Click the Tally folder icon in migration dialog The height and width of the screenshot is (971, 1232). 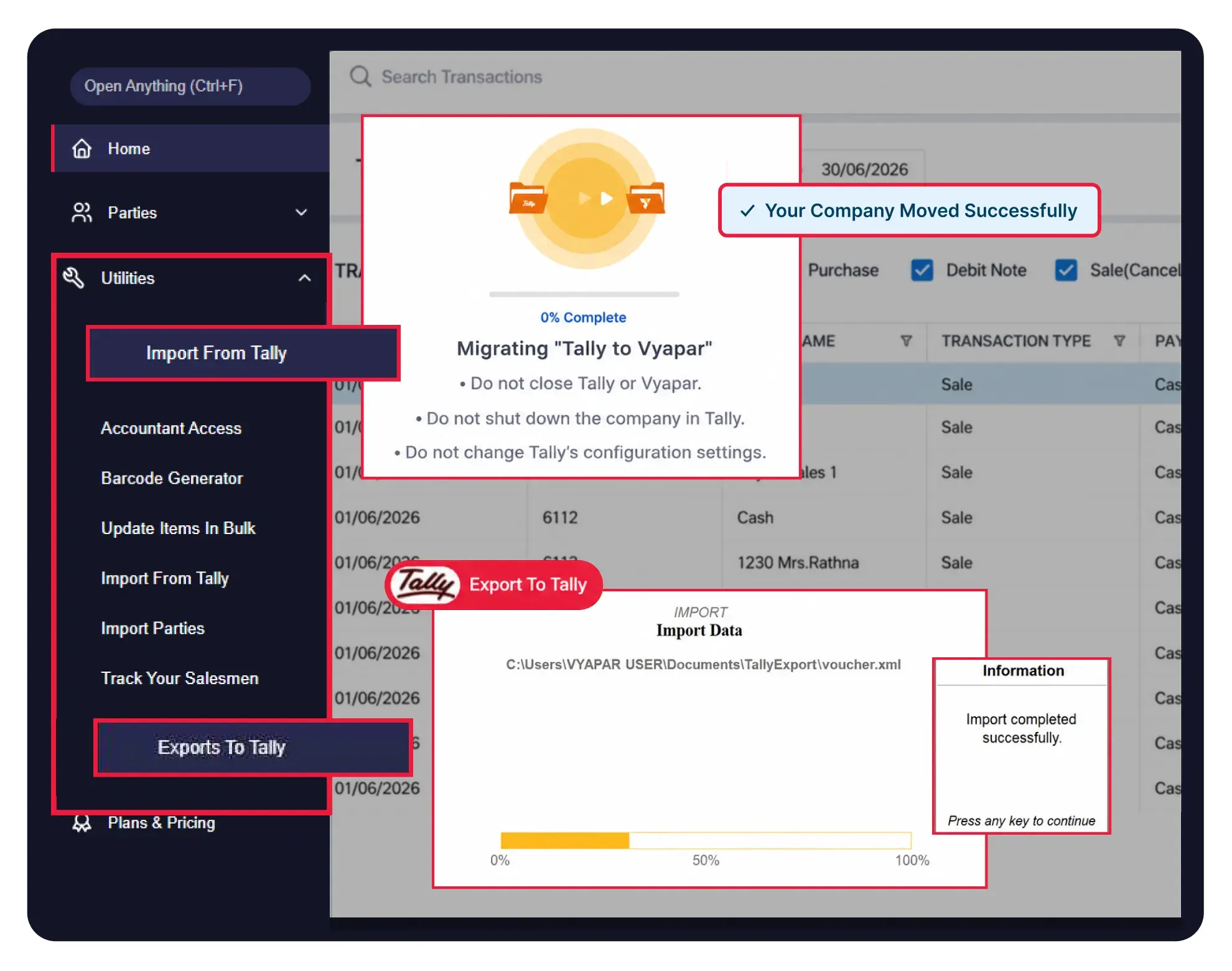(528, 199)
